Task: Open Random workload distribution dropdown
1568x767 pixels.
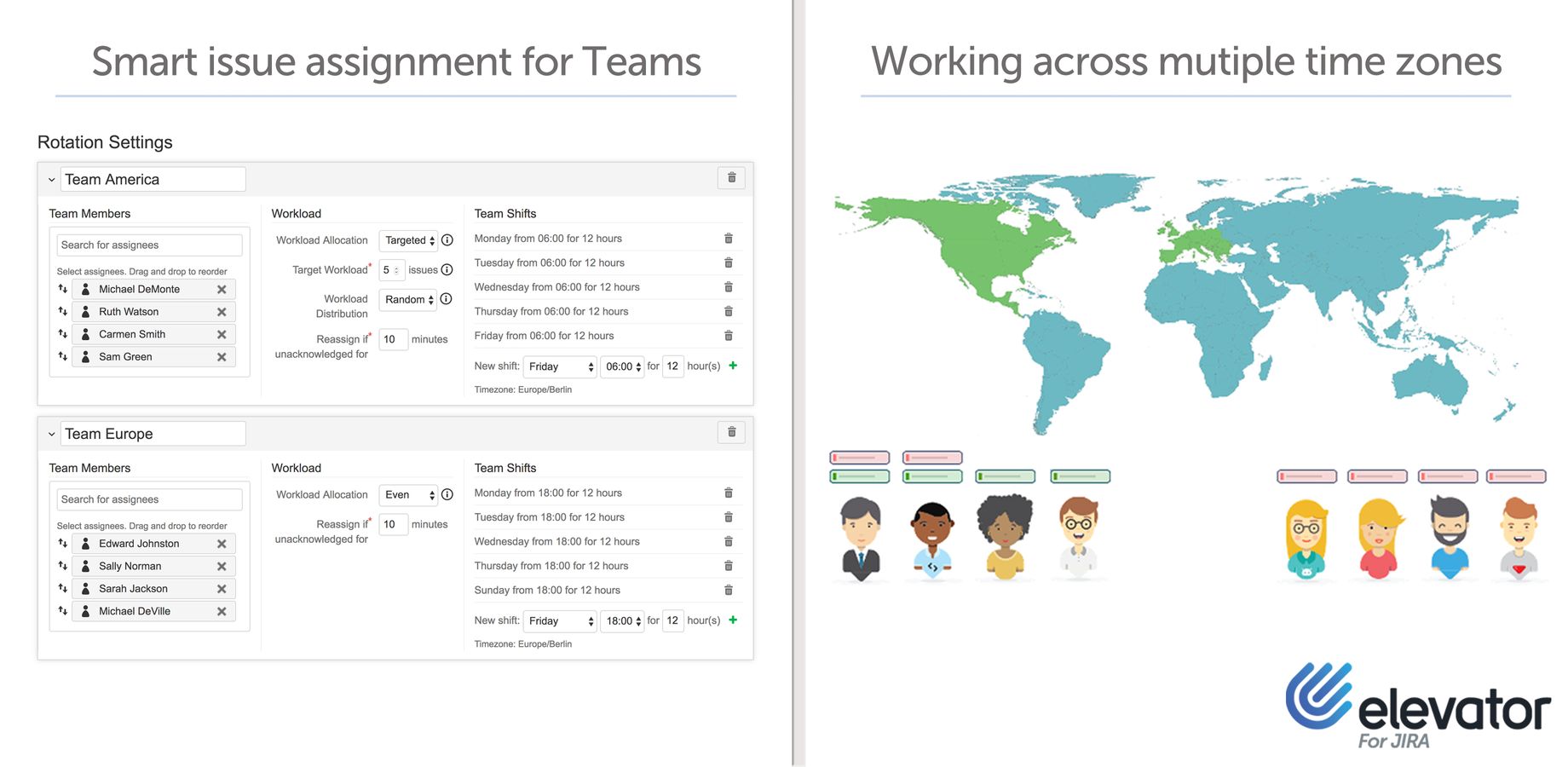Action: [408, 299]
